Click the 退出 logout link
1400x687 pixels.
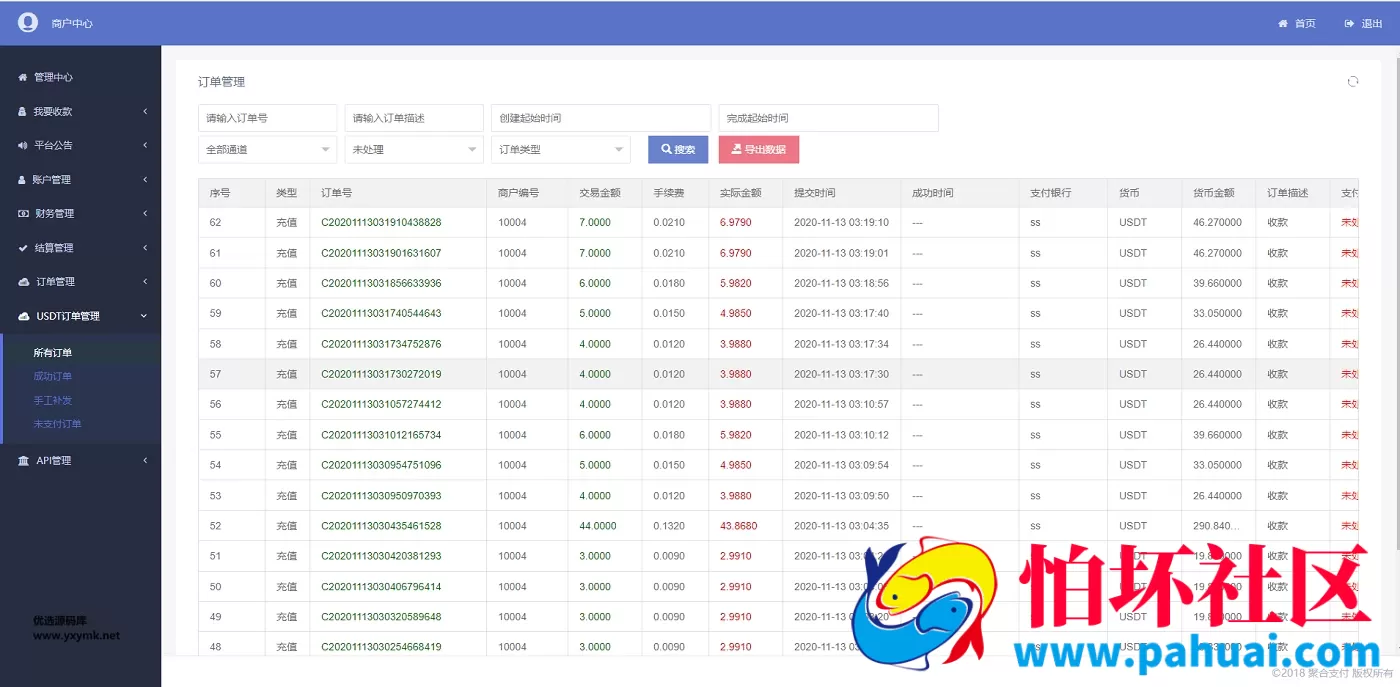click(1363, 23)
